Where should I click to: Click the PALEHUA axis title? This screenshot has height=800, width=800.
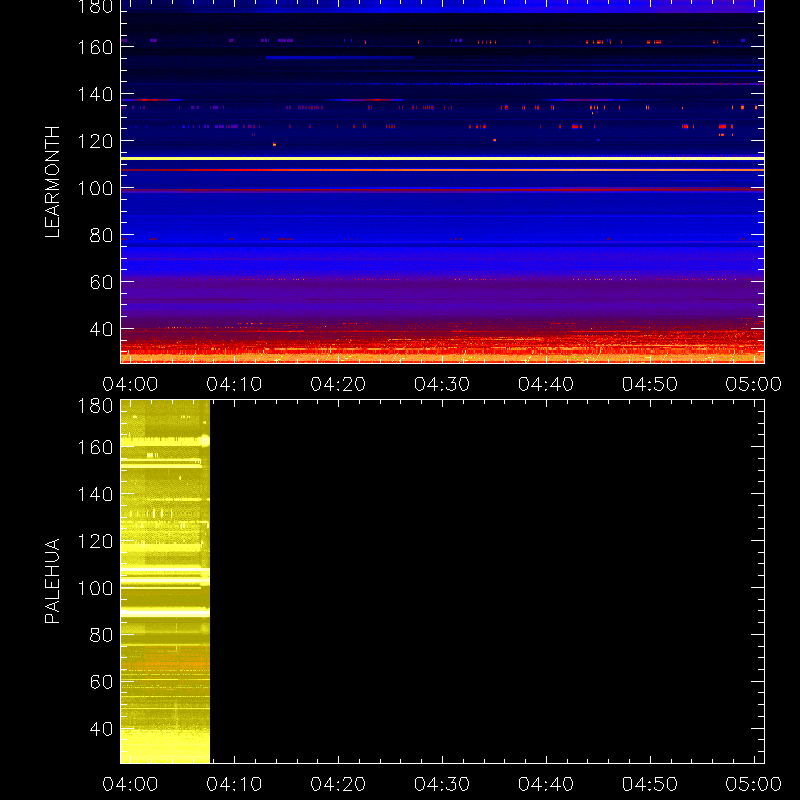pos(52,581)
